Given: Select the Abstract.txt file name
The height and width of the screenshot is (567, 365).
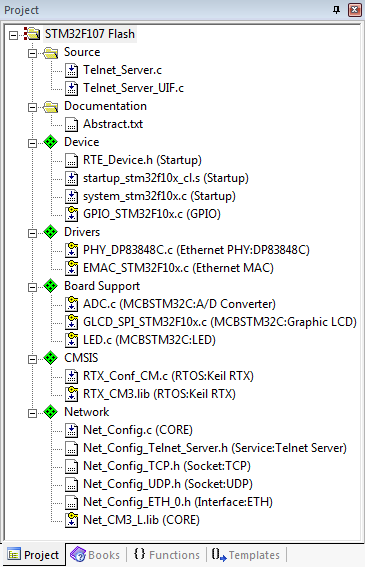Looking at the screenshot, I should pyautogui.click(x=113, y=124).
